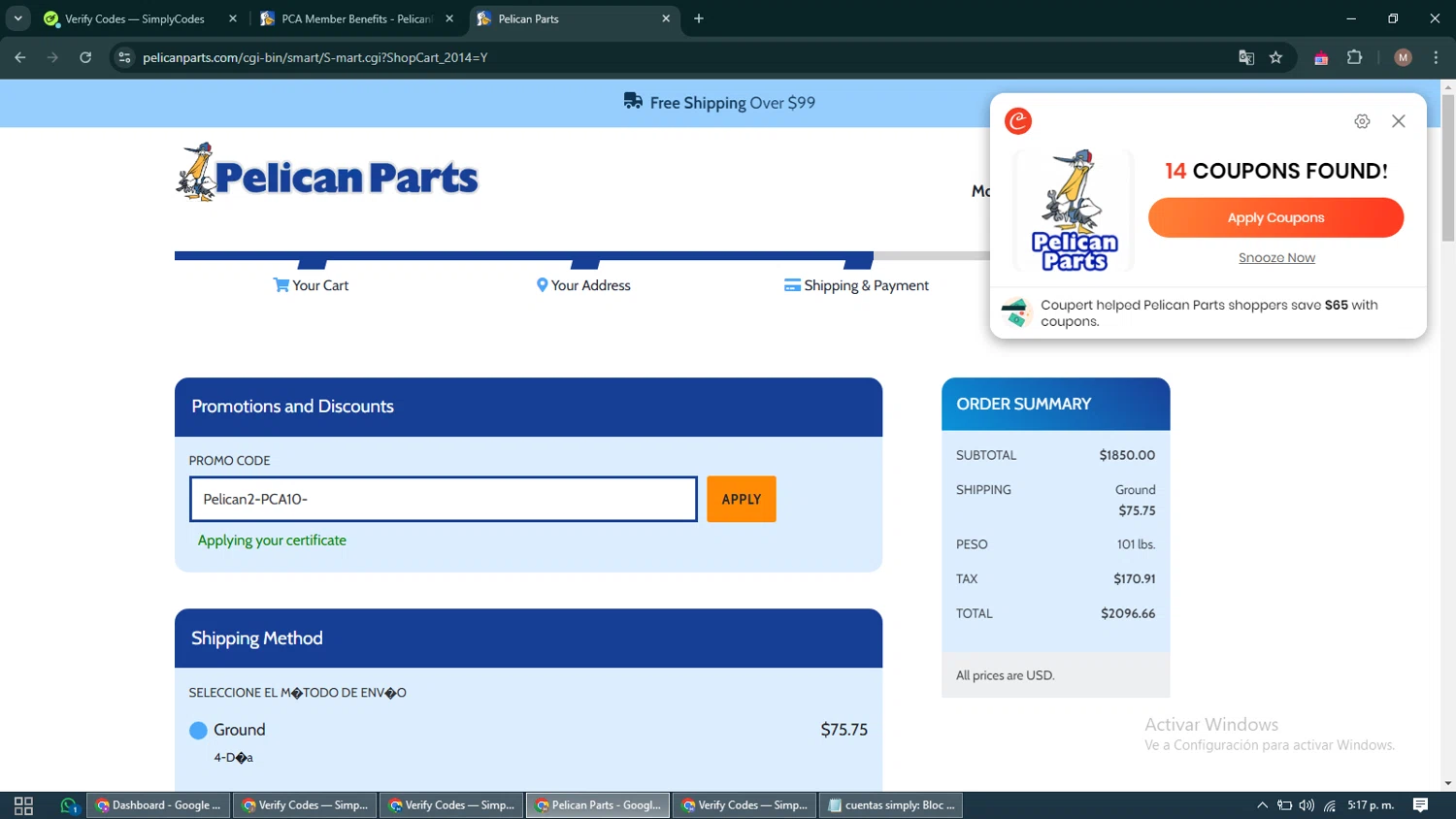The height and width of the screenshot is (819, 1456).
Task: Reload the current page
Action: pos(85,57)
